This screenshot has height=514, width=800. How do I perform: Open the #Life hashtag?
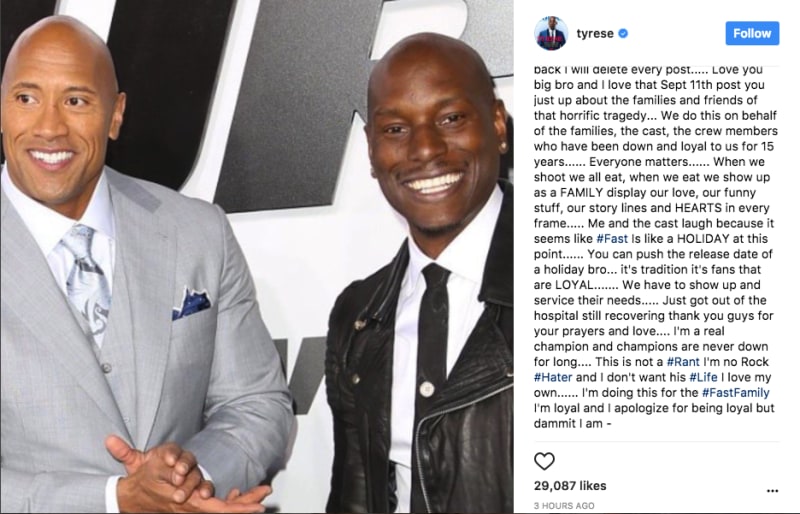click(703, 377)
